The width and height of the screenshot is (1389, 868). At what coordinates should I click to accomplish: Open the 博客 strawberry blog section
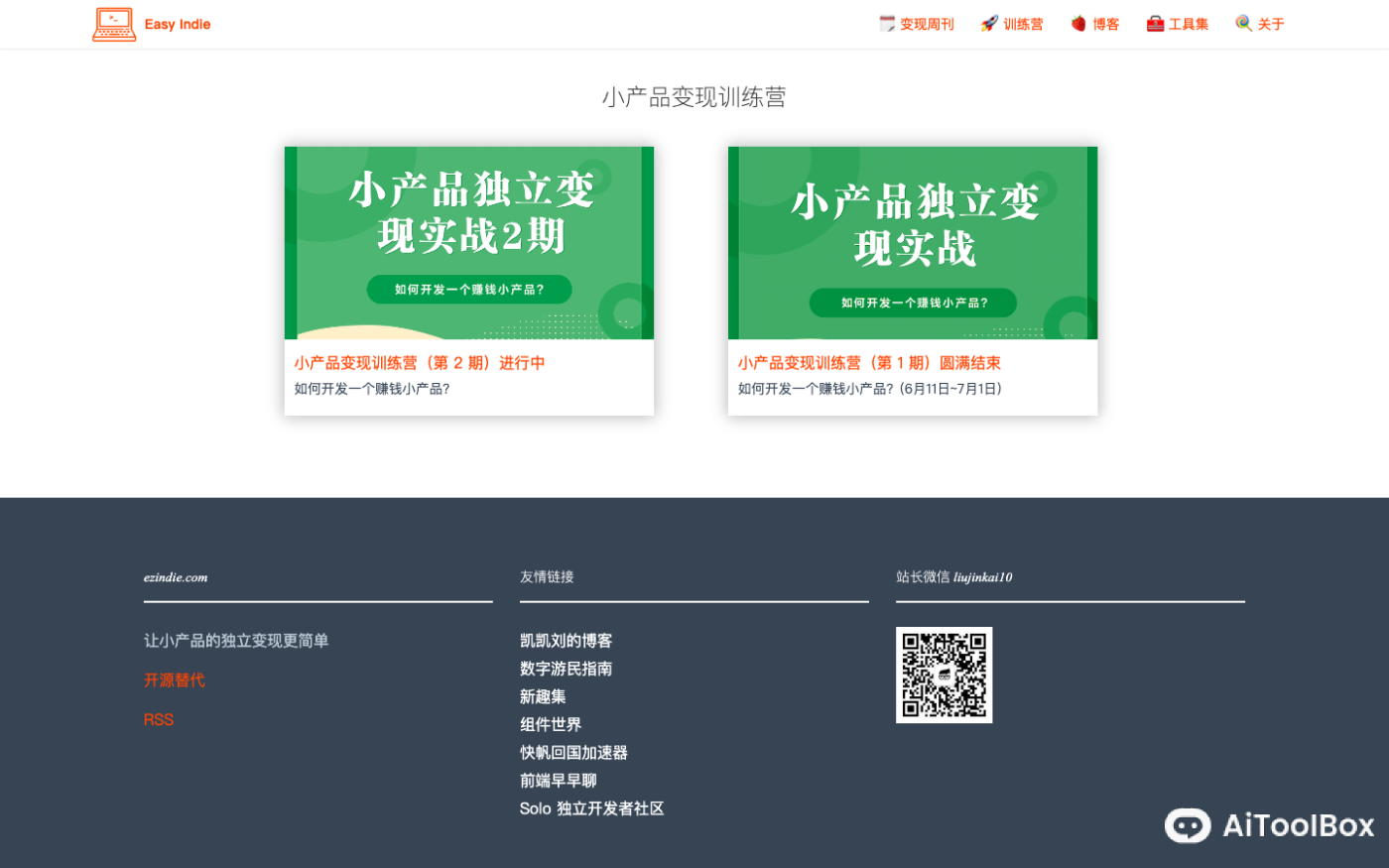1094,23
